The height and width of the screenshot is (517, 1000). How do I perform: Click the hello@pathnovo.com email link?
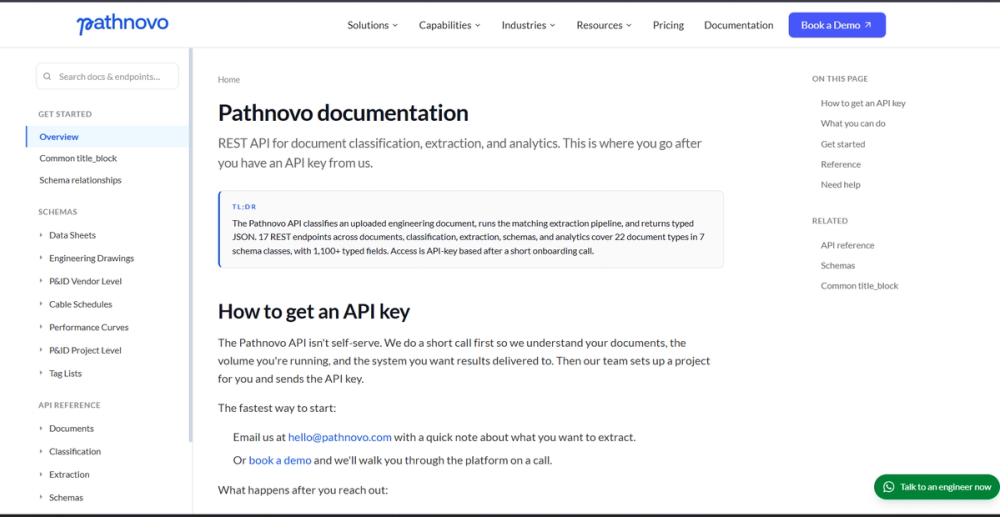tap(340, 437)
